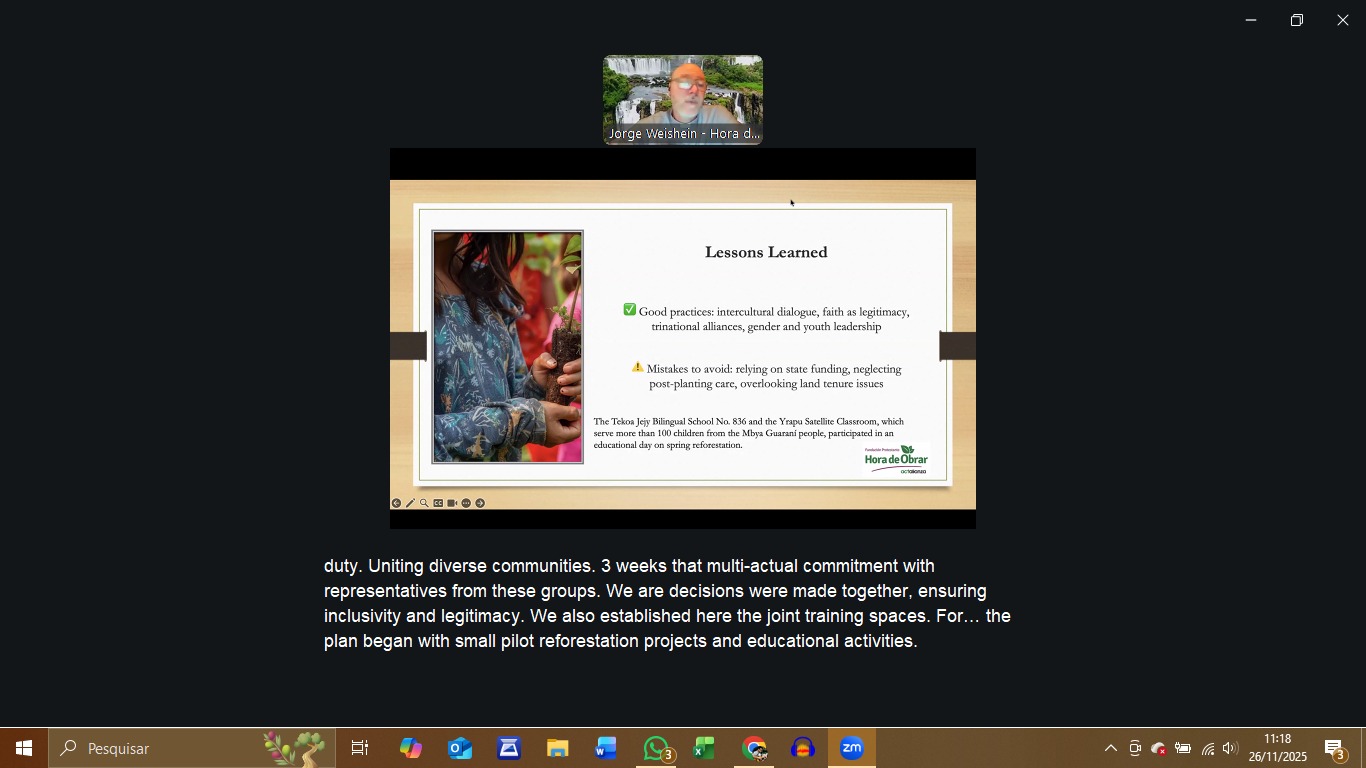Image resolution: width=1366 pixels, height=768 pixels.
Task: Toggle the camera icon in slideshow toolbar
Action: click(x=452, y=503)
